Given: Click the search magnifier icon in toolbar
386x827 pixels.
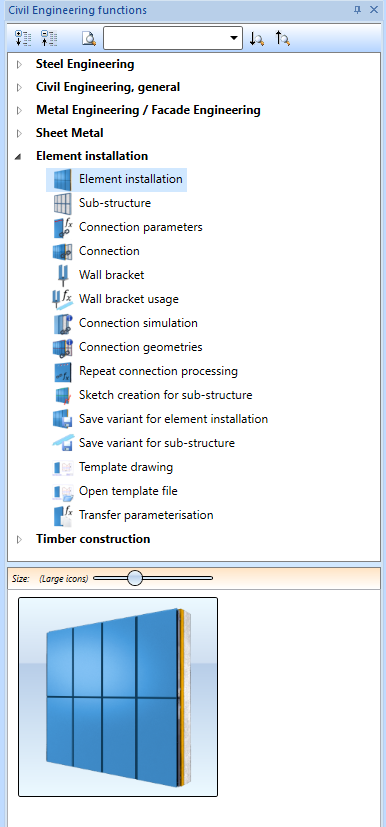Looking at the screenshot, I should (x=89, y=38).
